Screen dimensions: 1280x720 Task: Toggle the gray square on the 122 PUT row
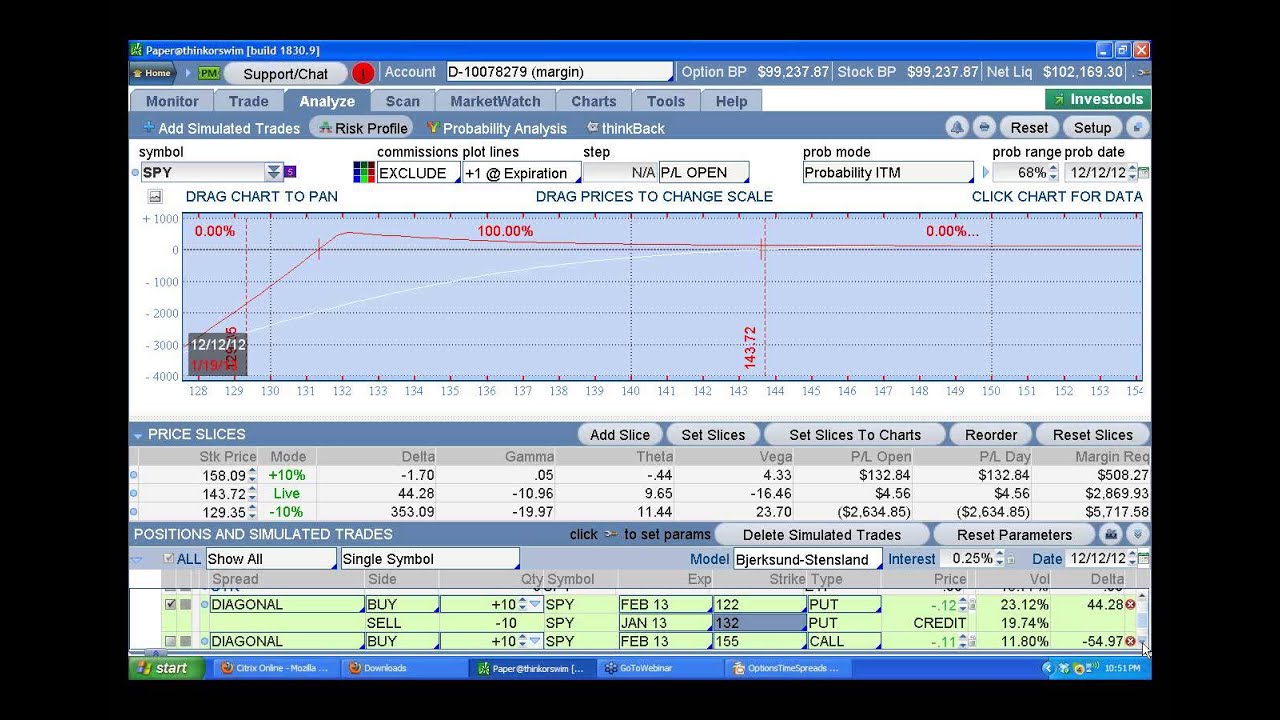click(185, 604)
